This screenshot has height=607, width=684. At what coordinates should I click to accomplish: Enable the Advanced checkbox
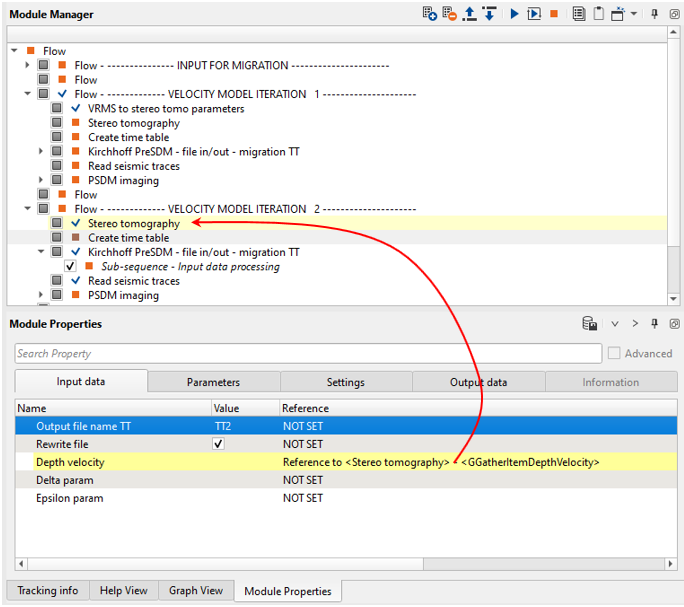(x=614, y=353)
